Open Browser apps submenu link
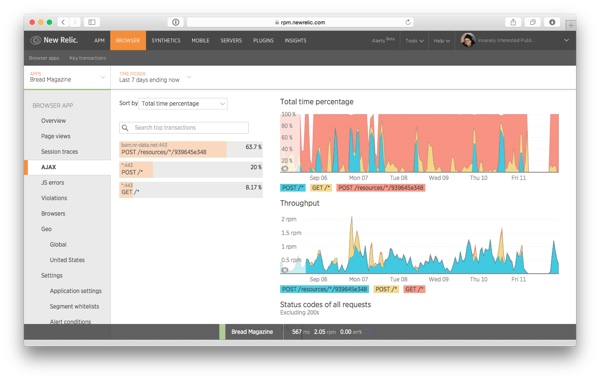 [x=44, y=58]
